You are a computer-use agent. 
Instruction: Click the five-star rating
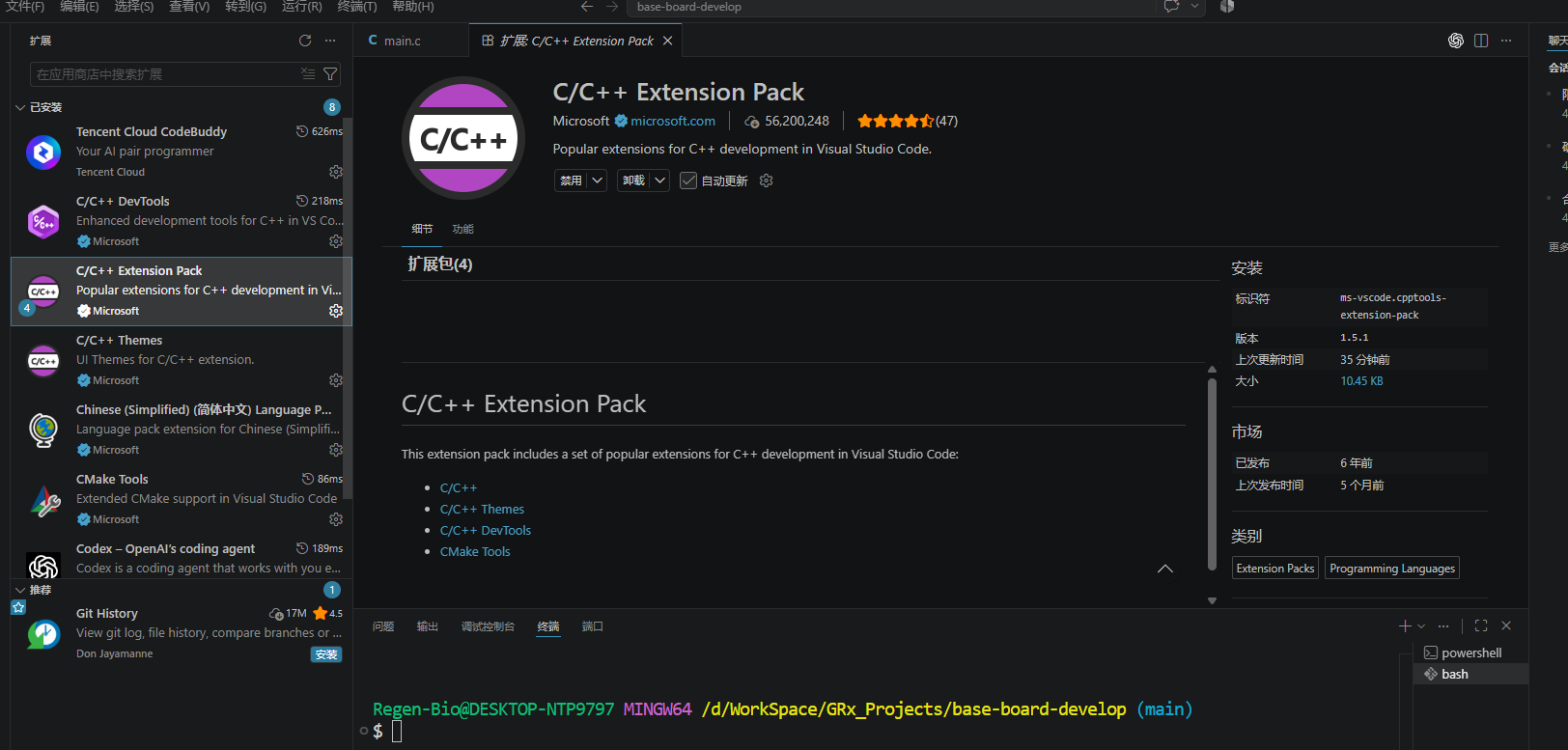pos(895,121)
